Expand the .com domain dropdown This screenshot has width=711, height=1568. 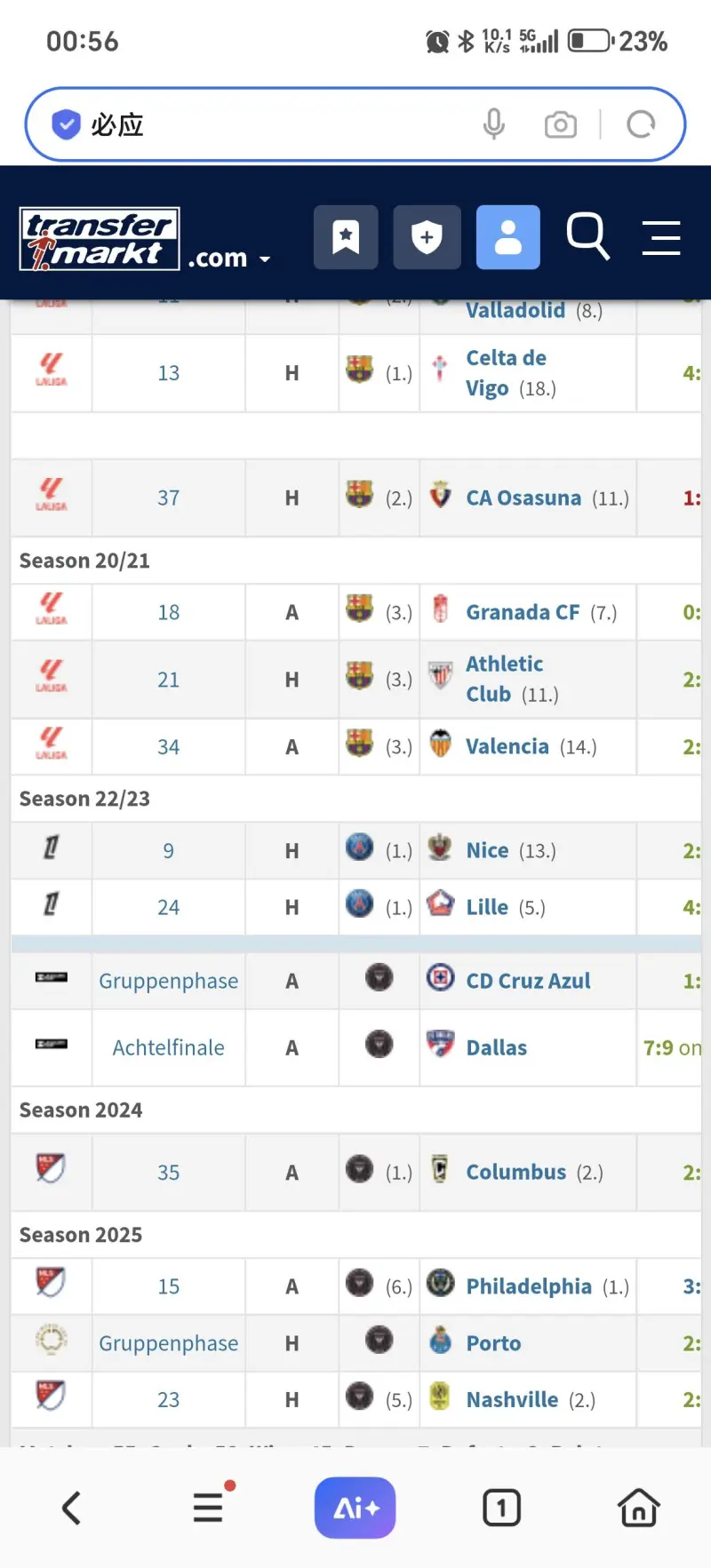click(229, 259)
